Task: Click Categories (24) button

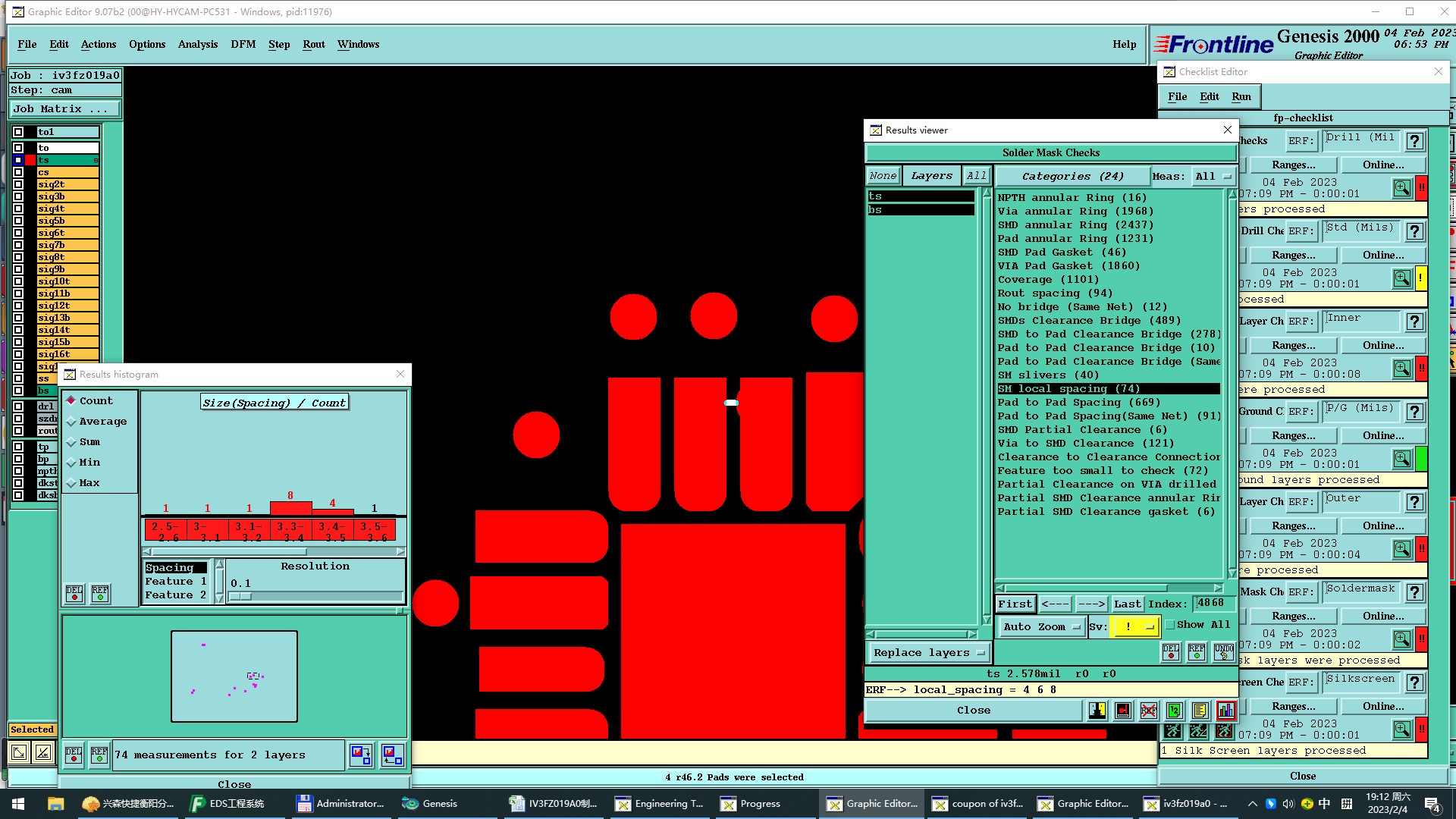Action: (x=1072, y=177)
